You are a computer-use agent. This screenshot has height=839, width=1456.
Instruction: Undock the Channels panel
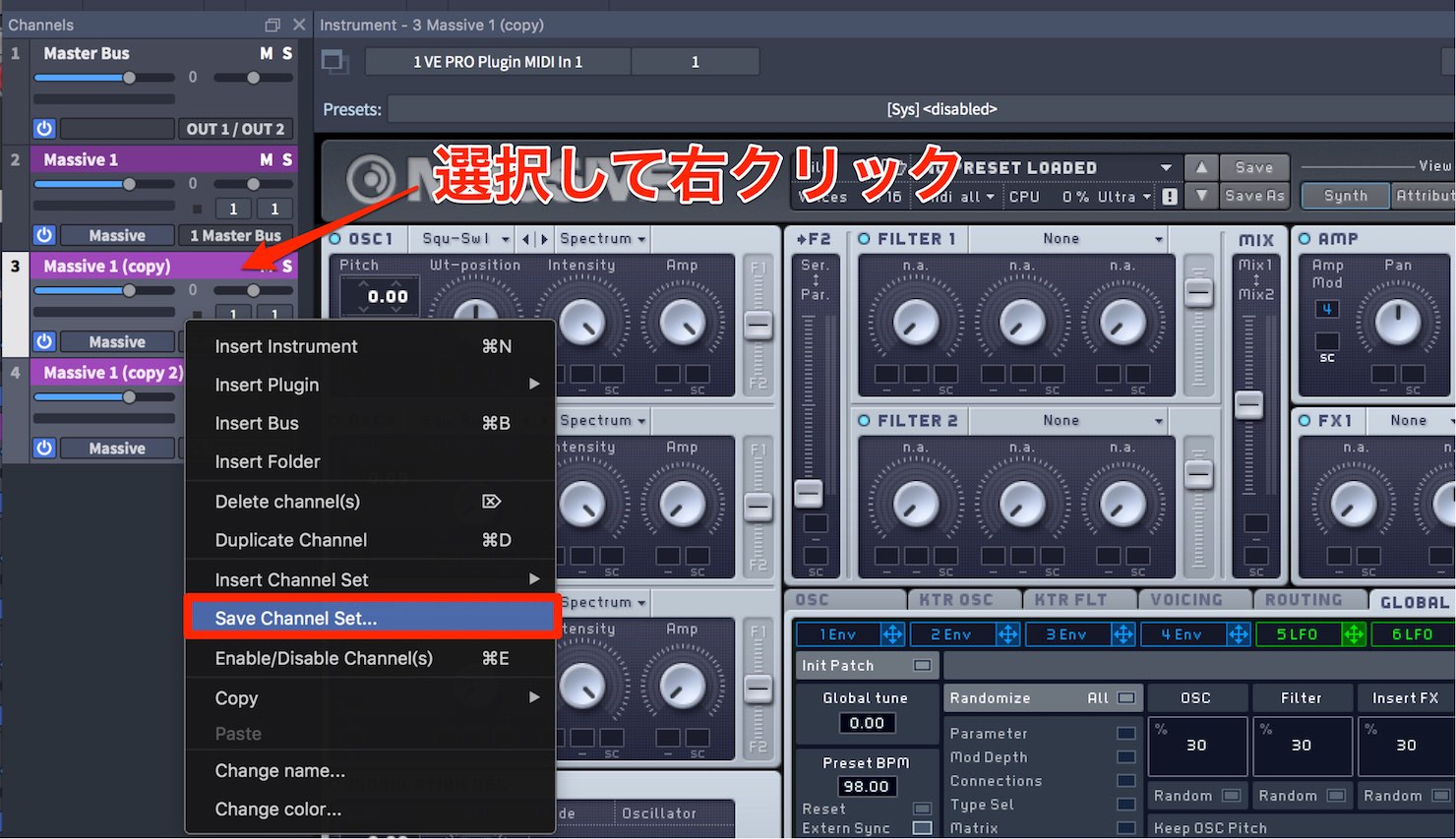pos(273,25)
